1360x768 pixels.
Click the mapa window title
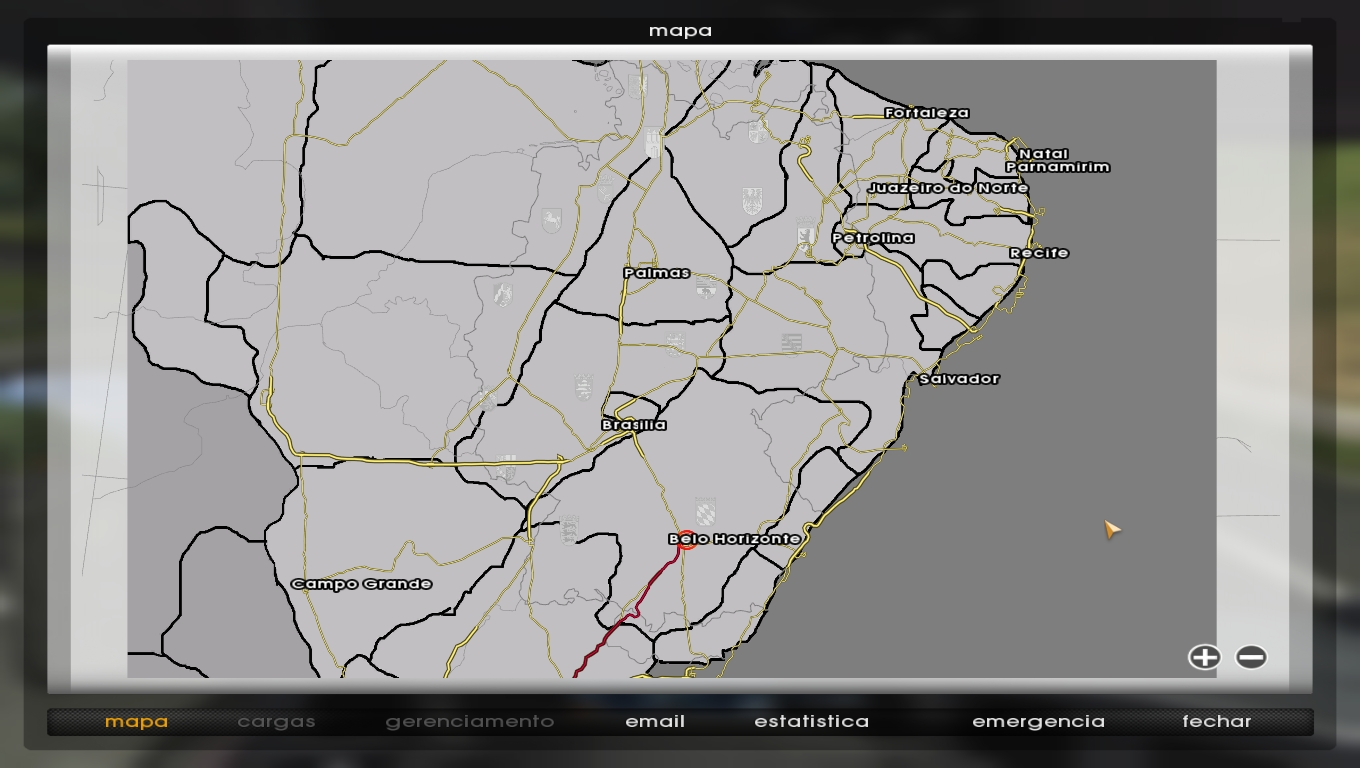click(680, 30)
